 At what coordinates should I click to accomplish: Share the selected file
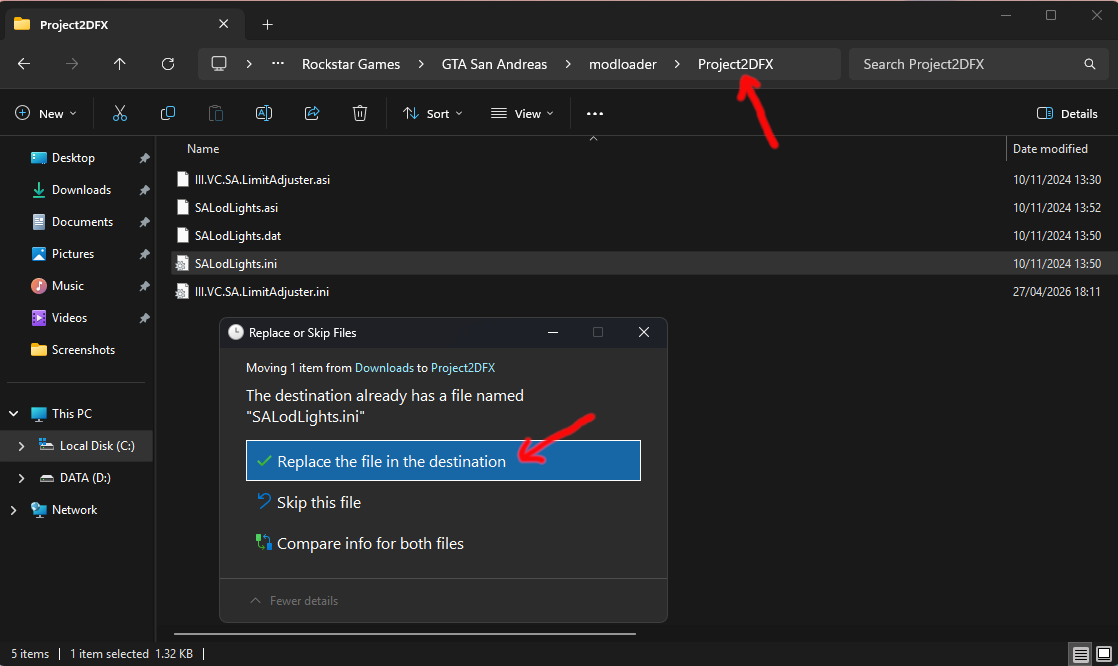[312, 113]
